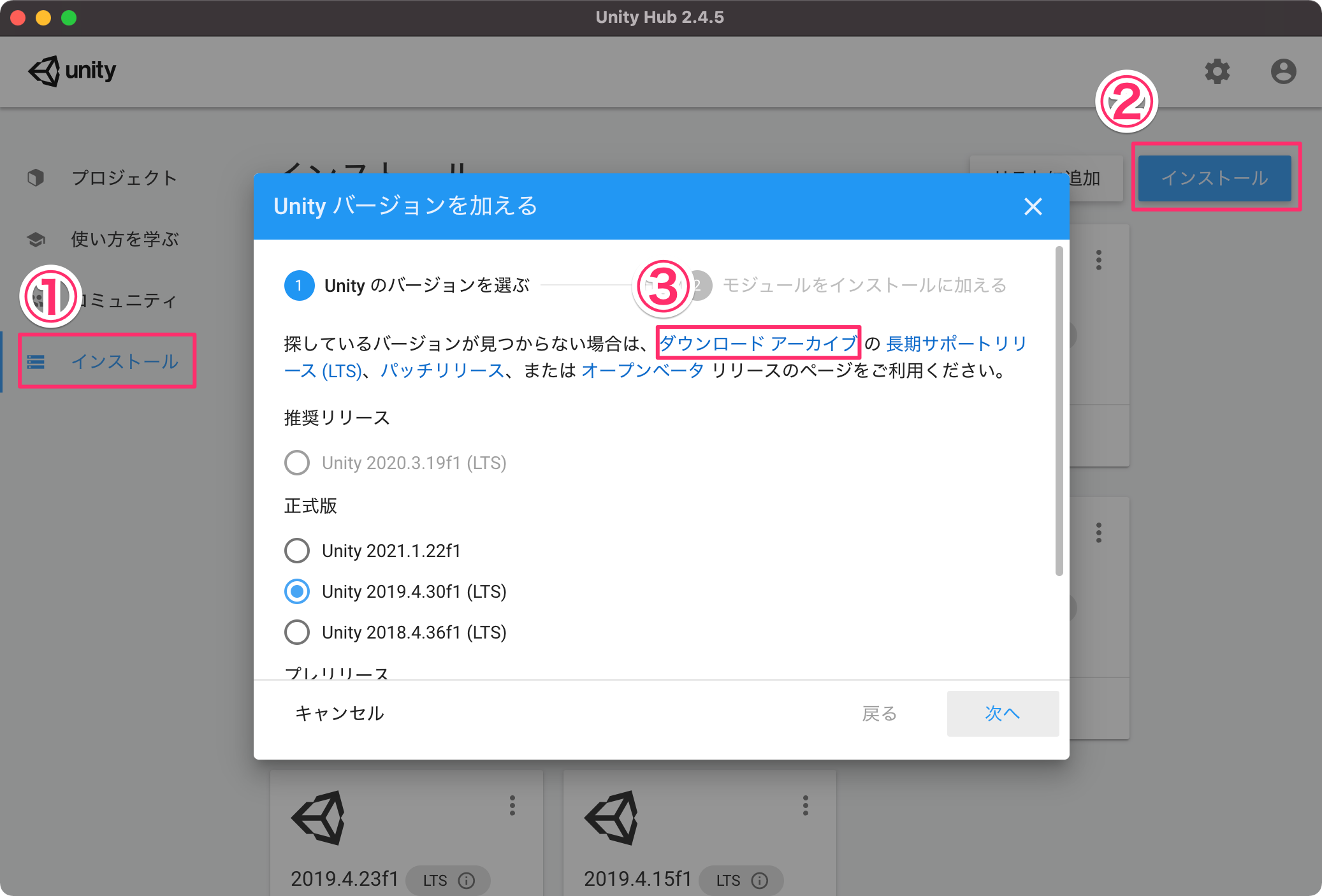1322x896 pixels.
Task: Click the Unity logo on 2019.4.15f1 card
Action: [612, 818]
